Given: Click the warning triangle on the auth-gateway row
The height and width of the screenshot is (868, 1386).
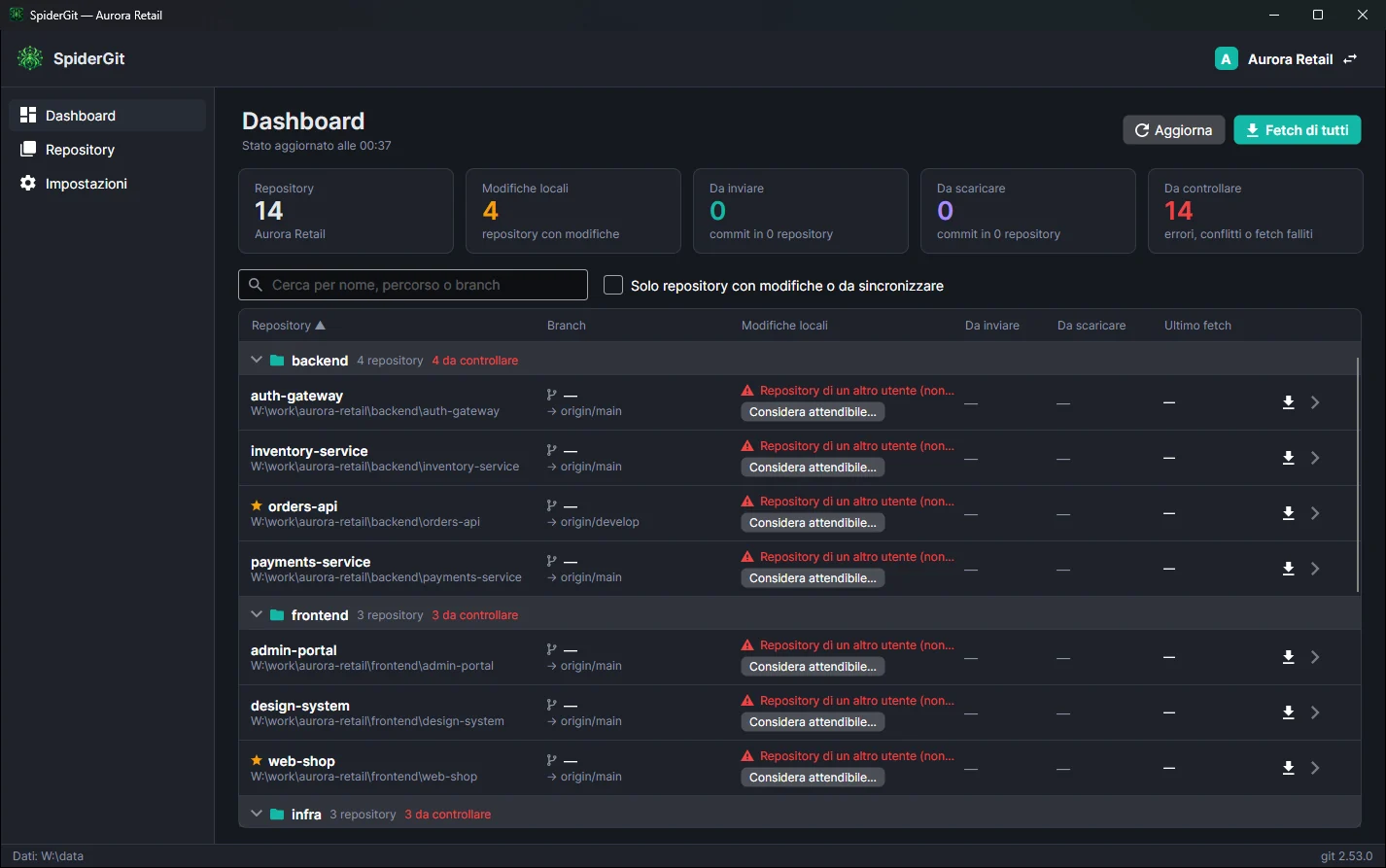Looking at the screenshot, I should click(747, 391).
